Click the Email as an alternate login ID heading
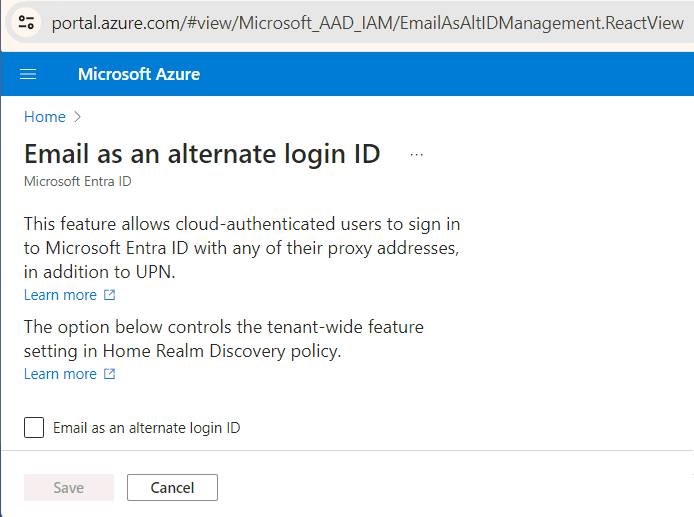694x517 pixels. pyautogui.click(x=202, y=154)
